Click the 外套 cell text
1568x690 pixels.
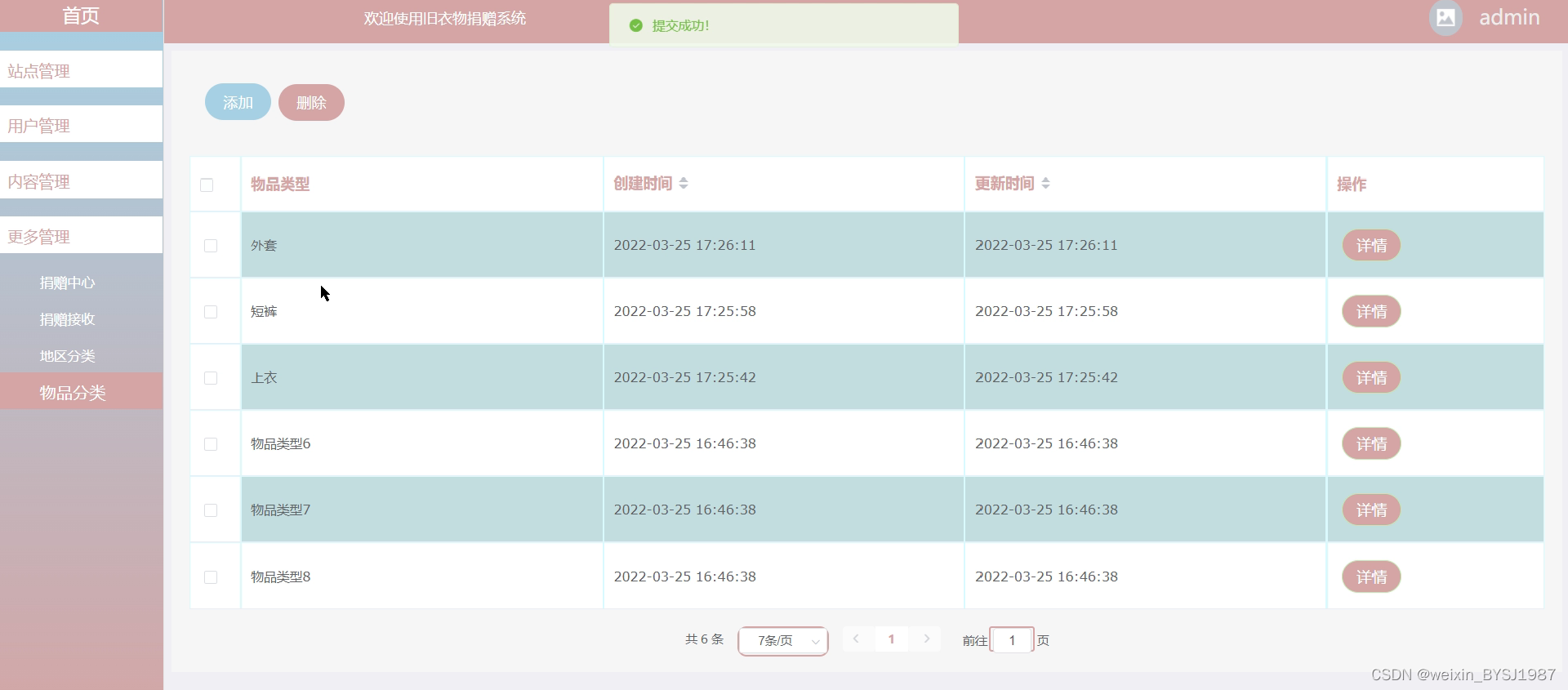(x=264, y=245)
